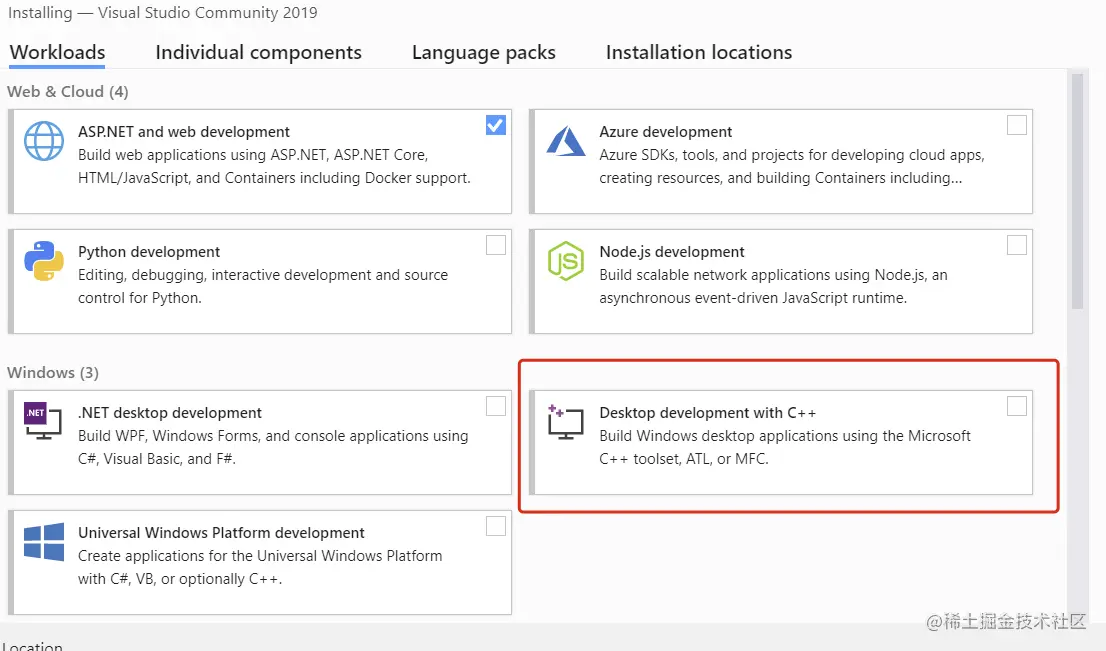Enable the Python development checkbox
This screenshot has width=1106, height=651.
(496, 245)
